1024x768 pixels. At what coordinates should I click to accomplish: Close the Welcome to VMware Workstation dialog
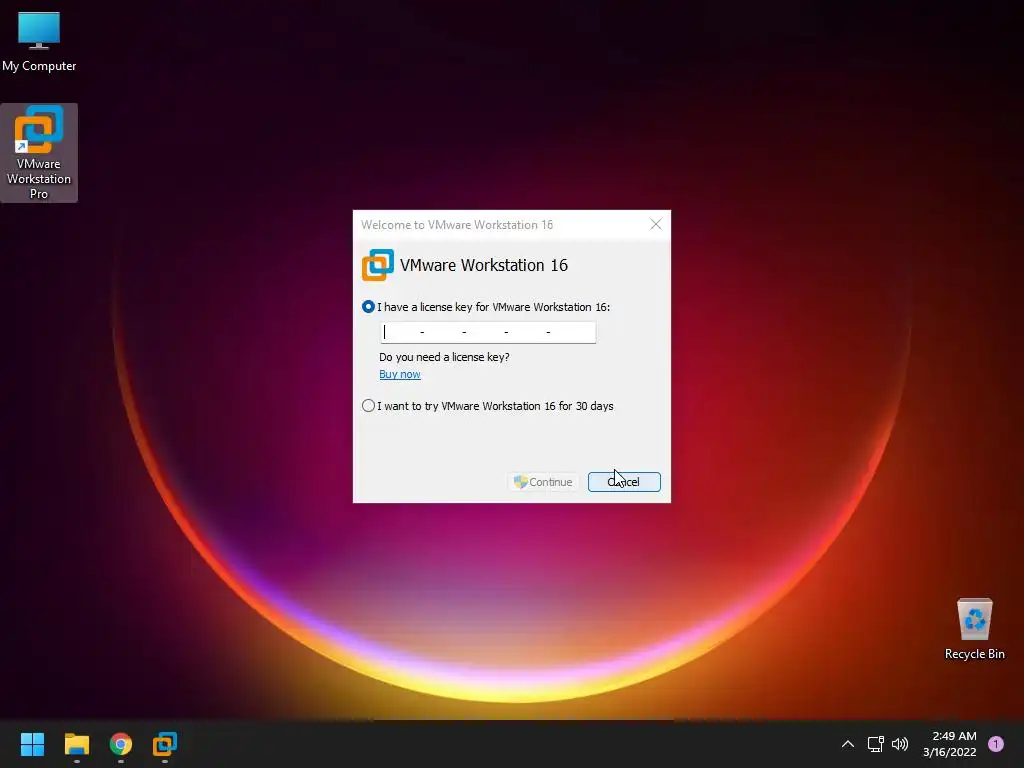[656, 225]
